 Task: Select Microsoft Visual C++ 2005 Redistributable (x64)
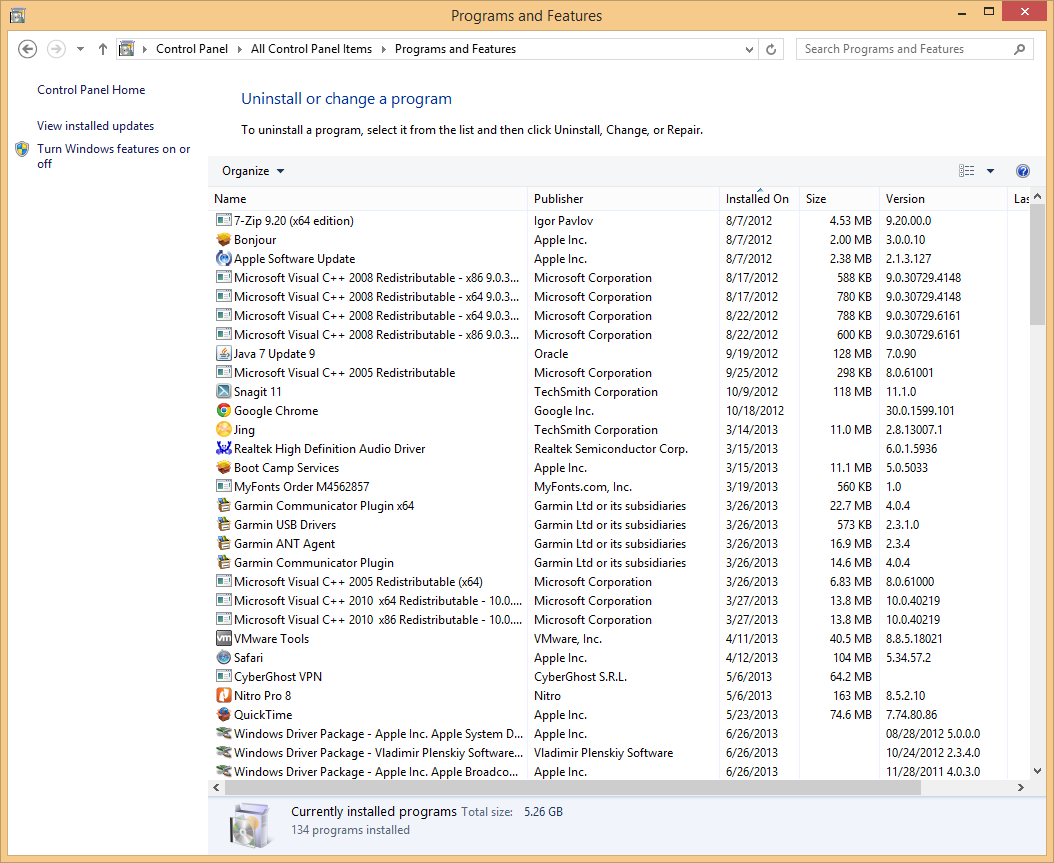(x=358, y=581)
